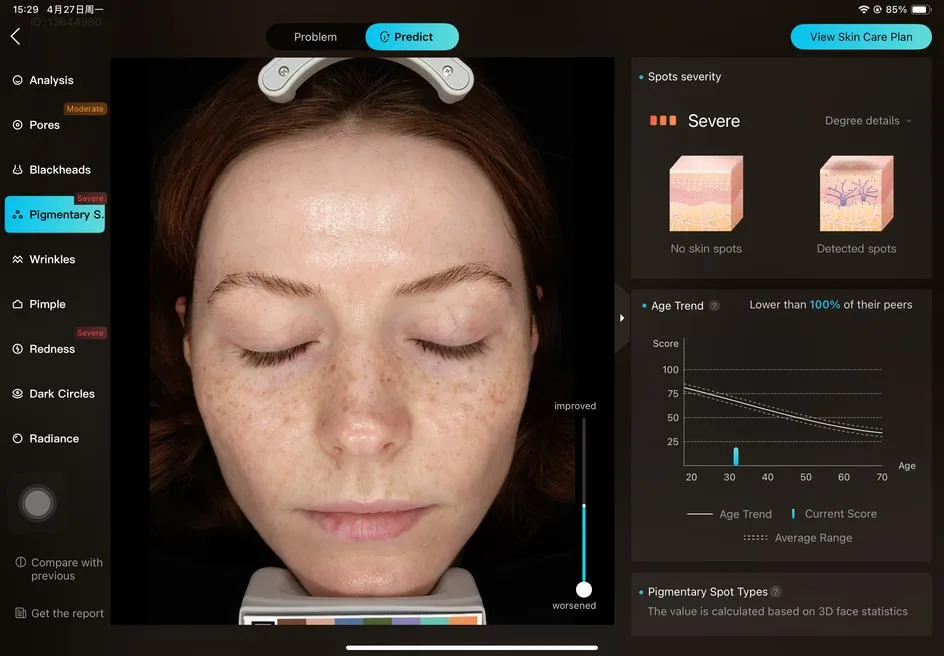Click the improved/worsened slider handle

[x=583, y=589]
